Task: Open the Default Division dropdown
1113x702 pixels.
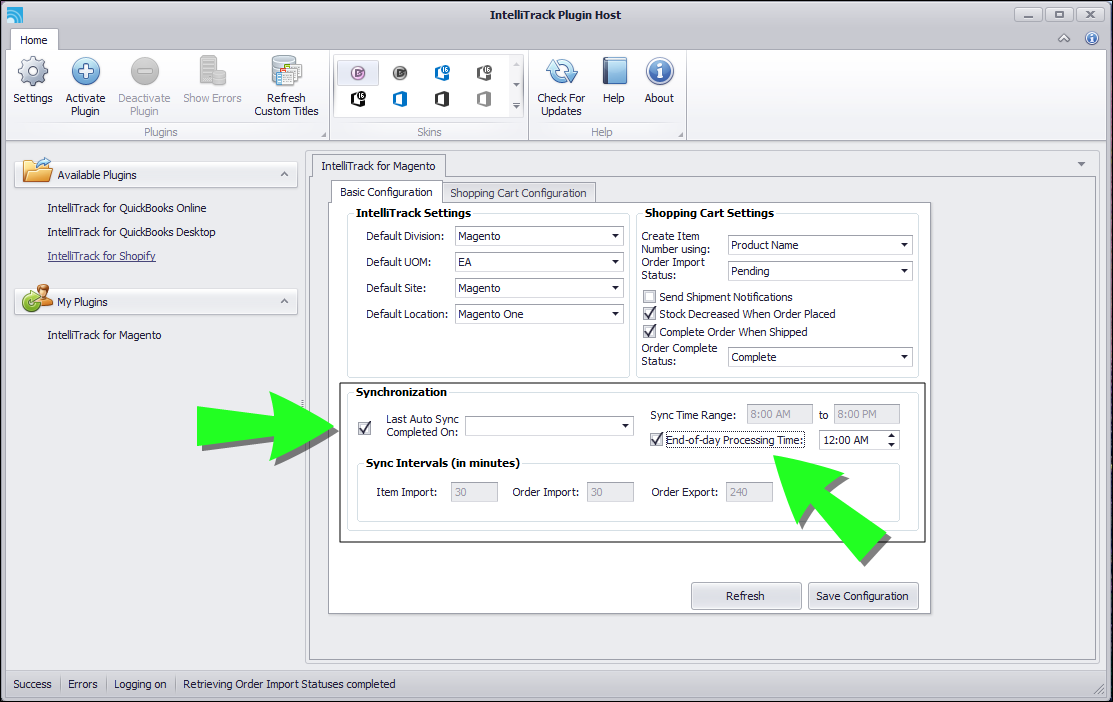Action: [615, 236]
